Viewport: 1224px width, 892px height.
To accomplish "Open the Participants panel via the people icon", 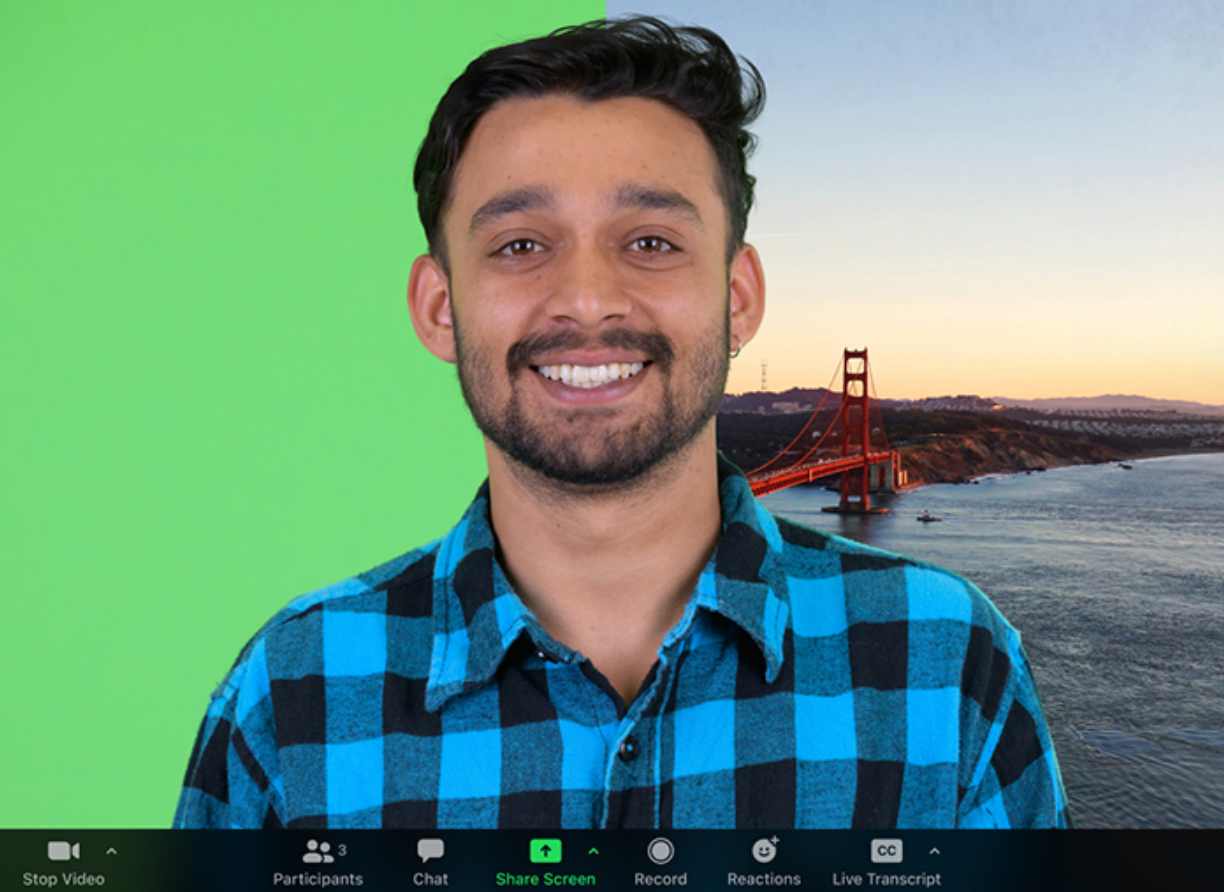I will tap(318, 849).
